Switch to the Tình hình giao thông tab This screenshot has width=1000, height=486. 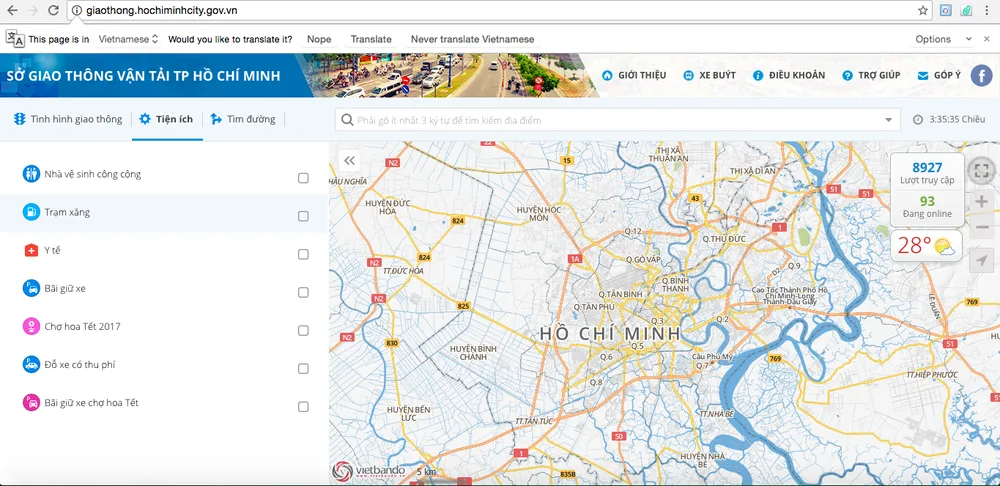[68, 119]
